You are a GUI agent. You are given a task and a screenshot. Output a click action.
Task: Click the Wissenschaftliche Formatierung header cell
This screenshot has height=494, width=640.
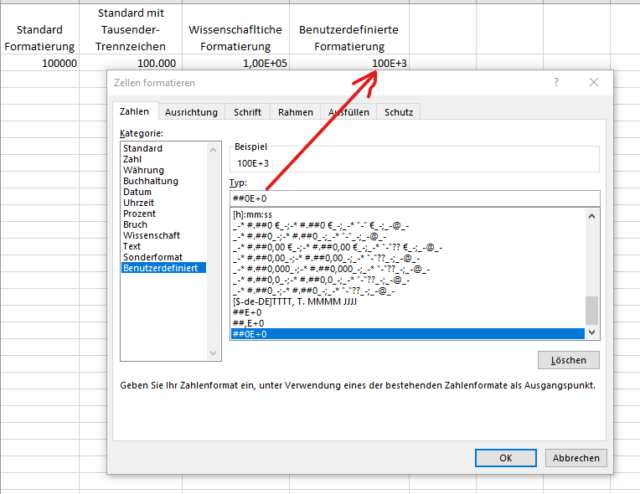tap(236, 29)
